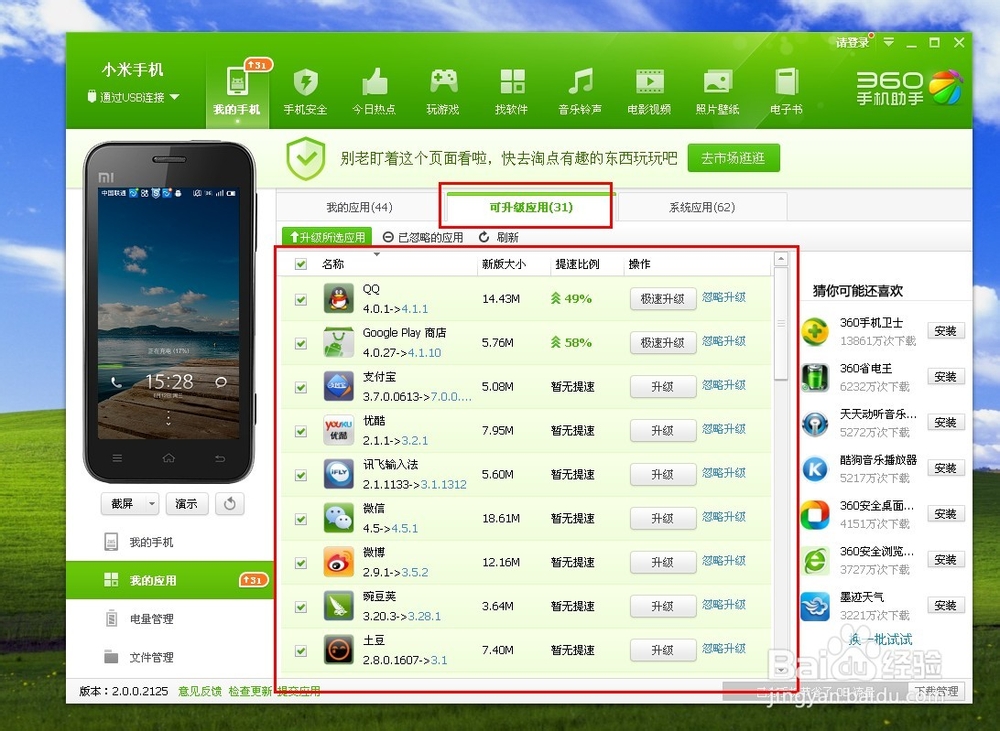Open the 截屏 dropdown arrow
This screenshot has width=1000, height=731.
click(x=152, y=504)
